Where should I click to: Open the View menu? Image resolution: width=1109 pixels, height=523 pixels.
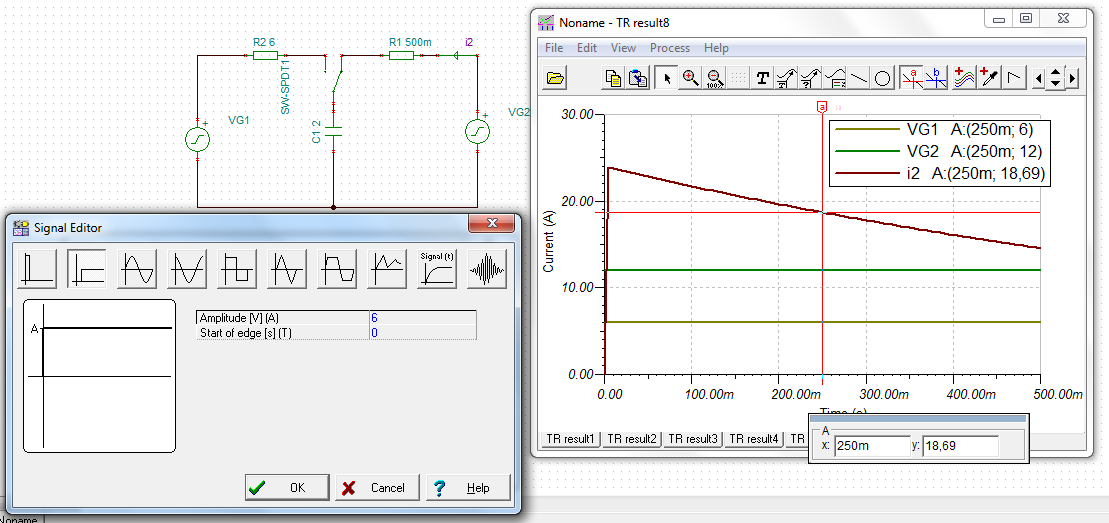point(623,48)
